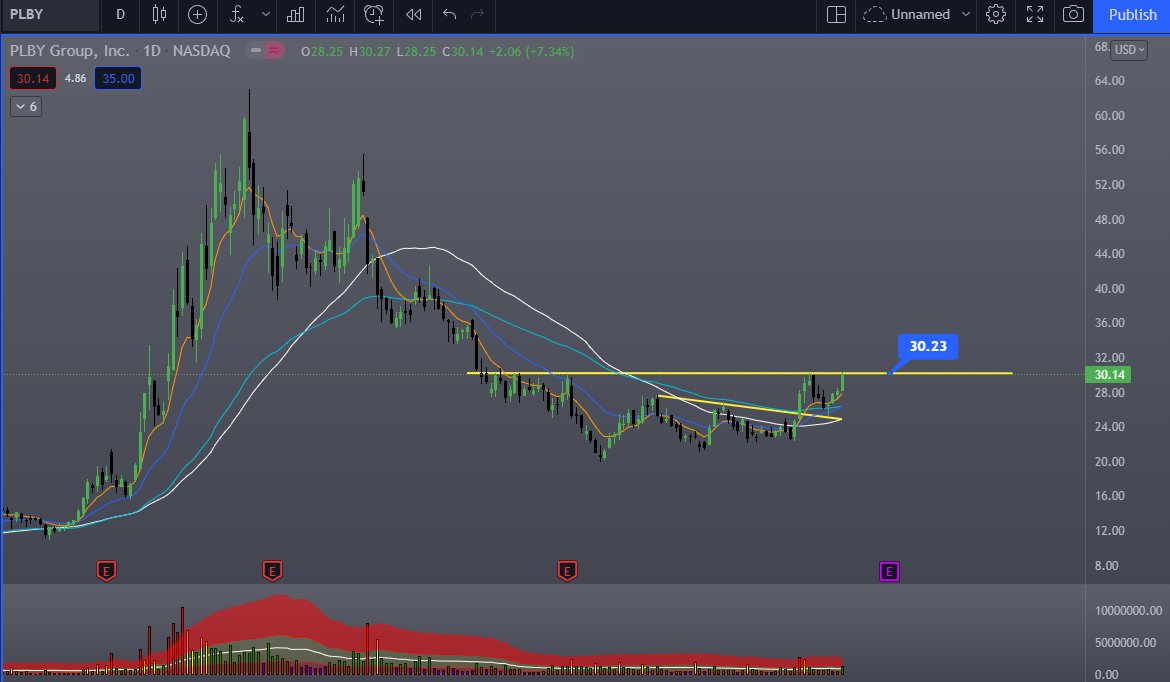Click the second red earnings E marker
The height and width of the screenshot is (682, 1170).
coord(272,572)
